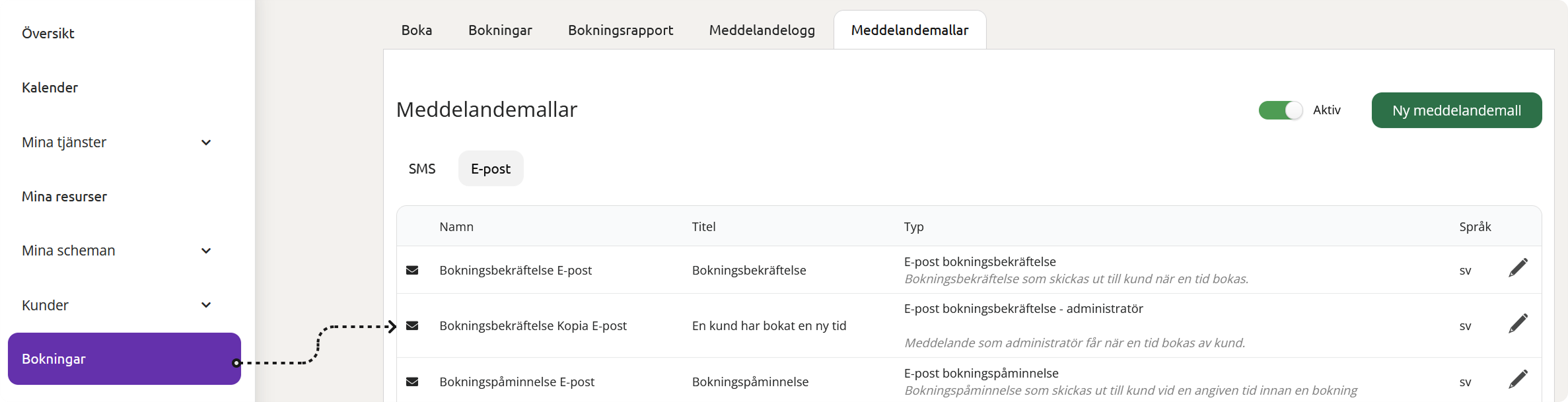Select the SMS template filter
This screenshot has width=1568, height=402.
coord(422,169)
